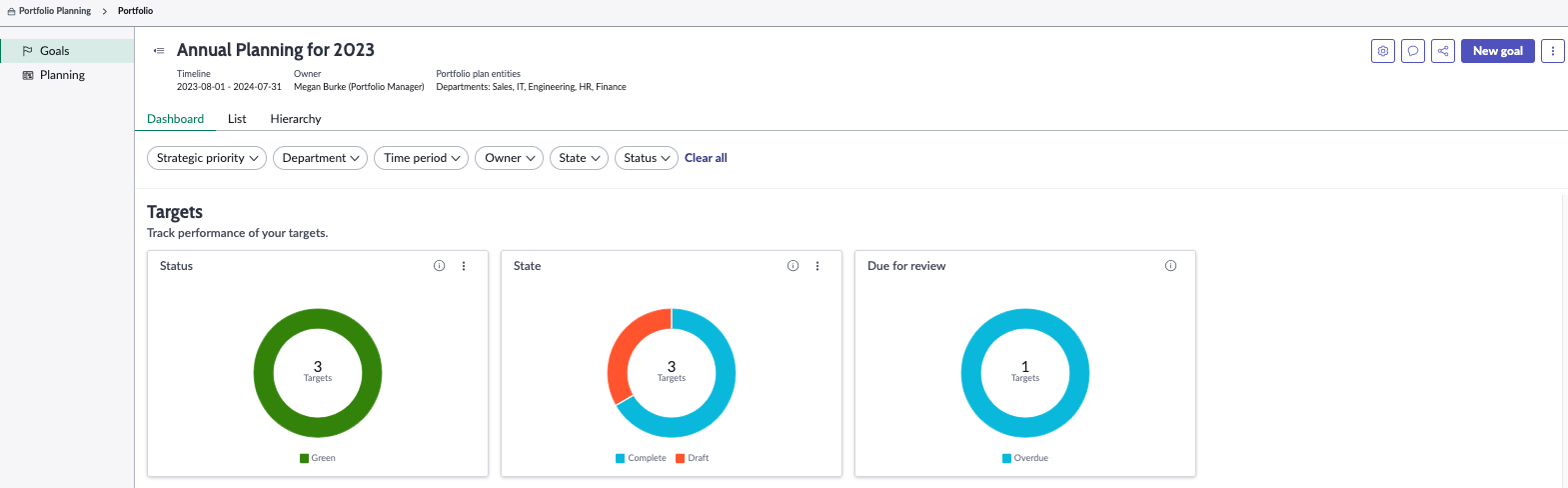
Task: Open the Time period filter dropdown
Action: (x=421, y=158)
